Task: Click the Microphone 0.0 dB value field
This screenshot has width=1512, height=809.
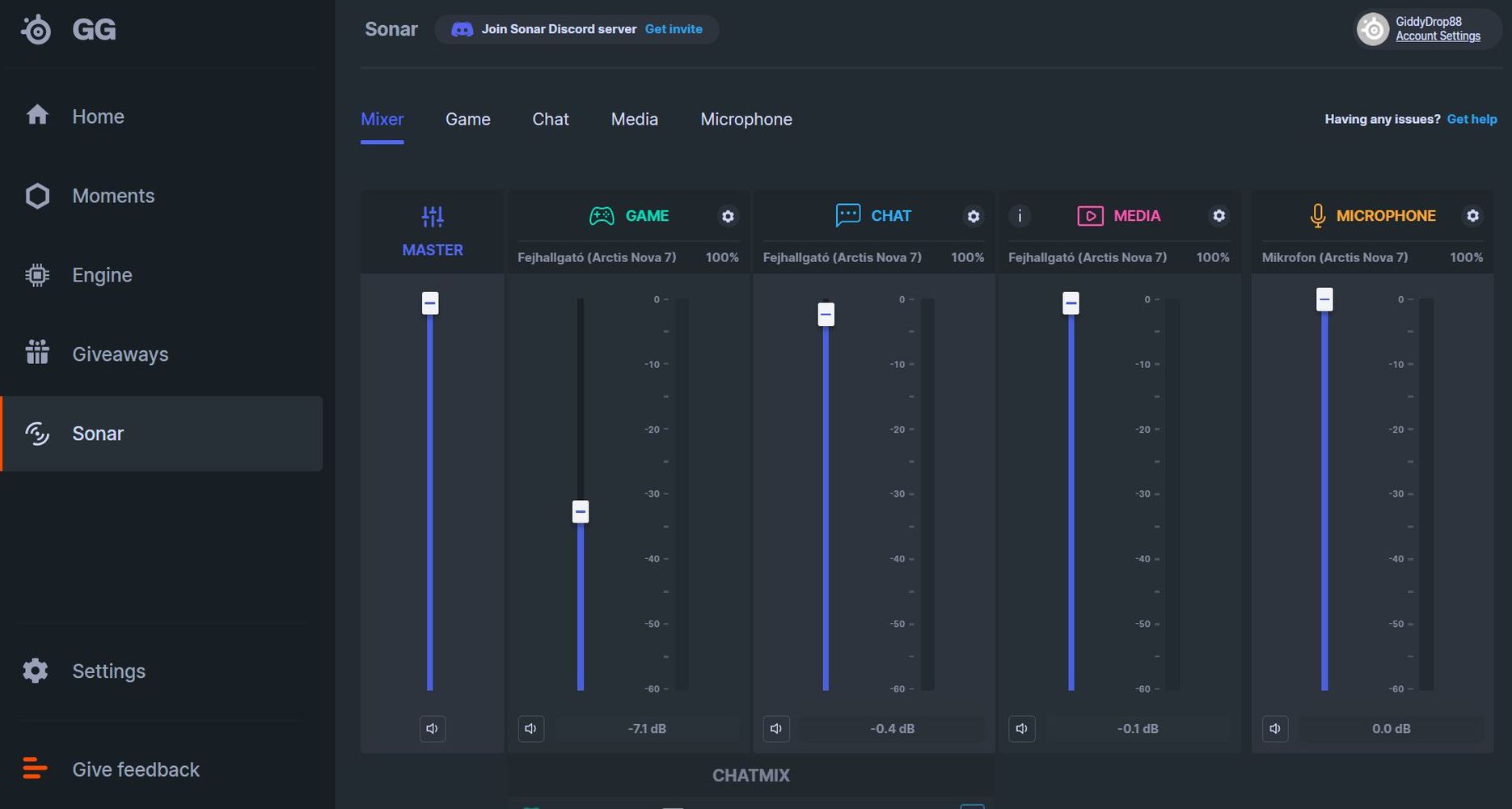Action: point(1392,729)
